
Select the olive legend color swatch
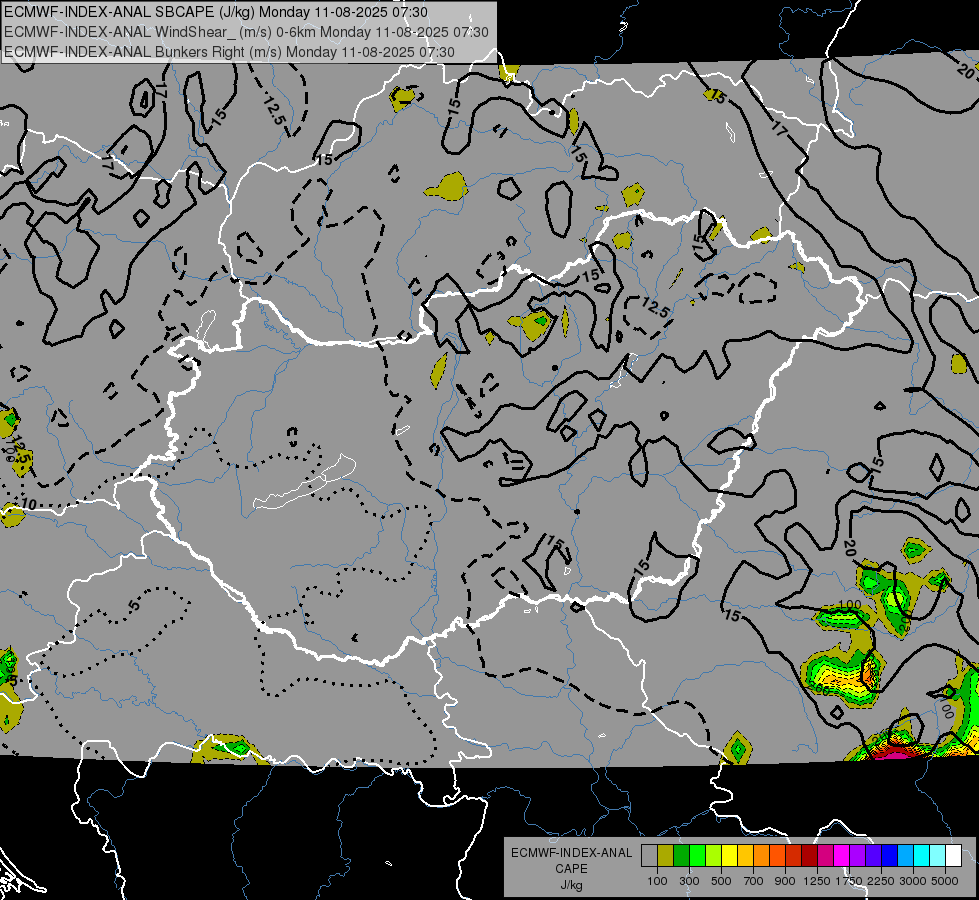(x=666, y=856)
